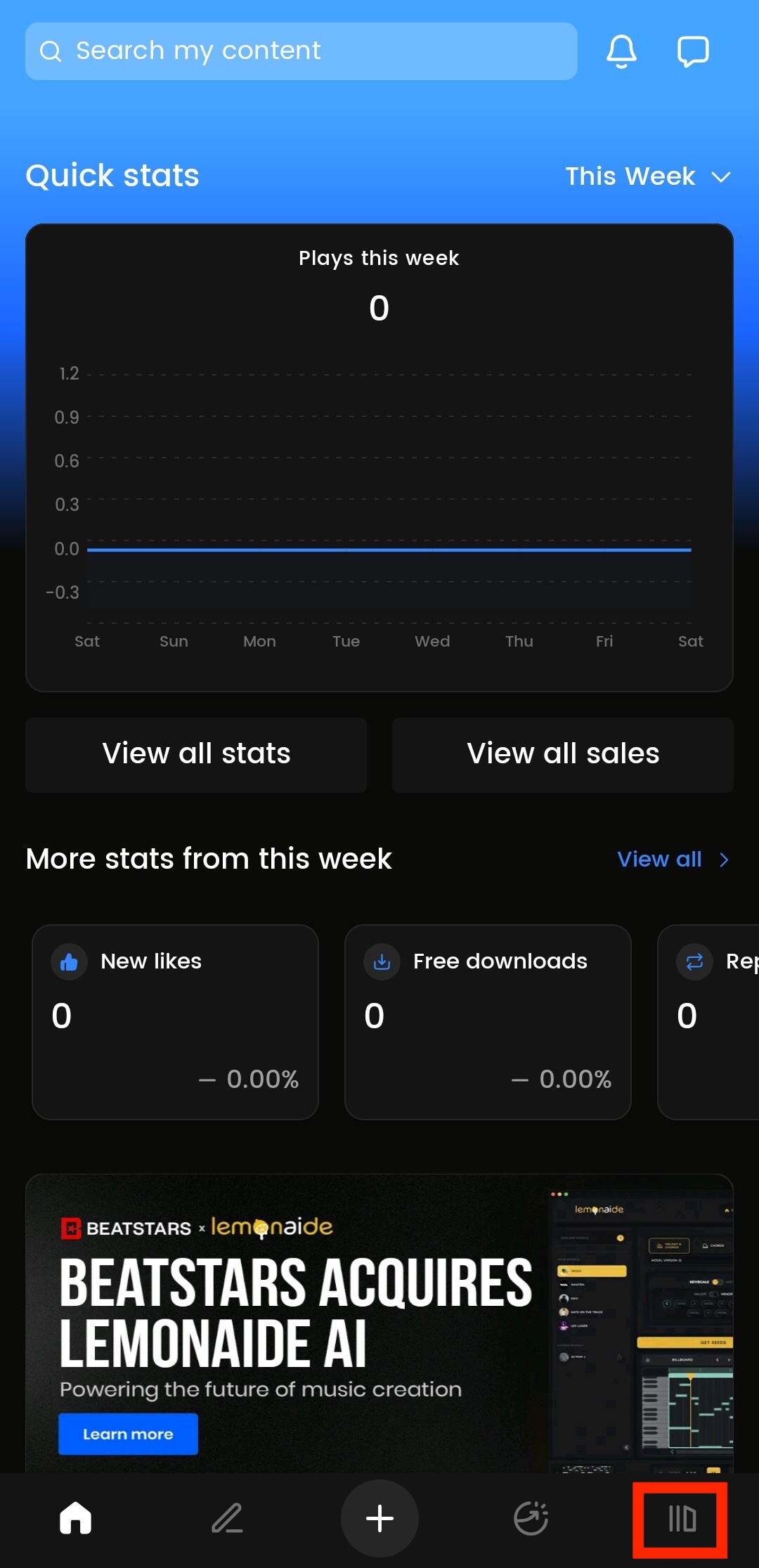Tap the New likes thumbs-up icon
The width and height of the screenshot is (759, 1568).
[x=69, y=961]
